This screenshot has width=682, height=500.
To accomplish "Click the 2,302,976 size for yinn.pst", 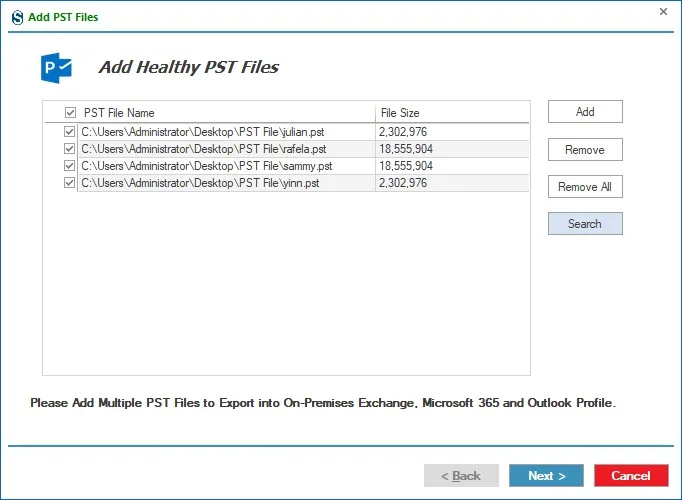I will click(403, 183).
